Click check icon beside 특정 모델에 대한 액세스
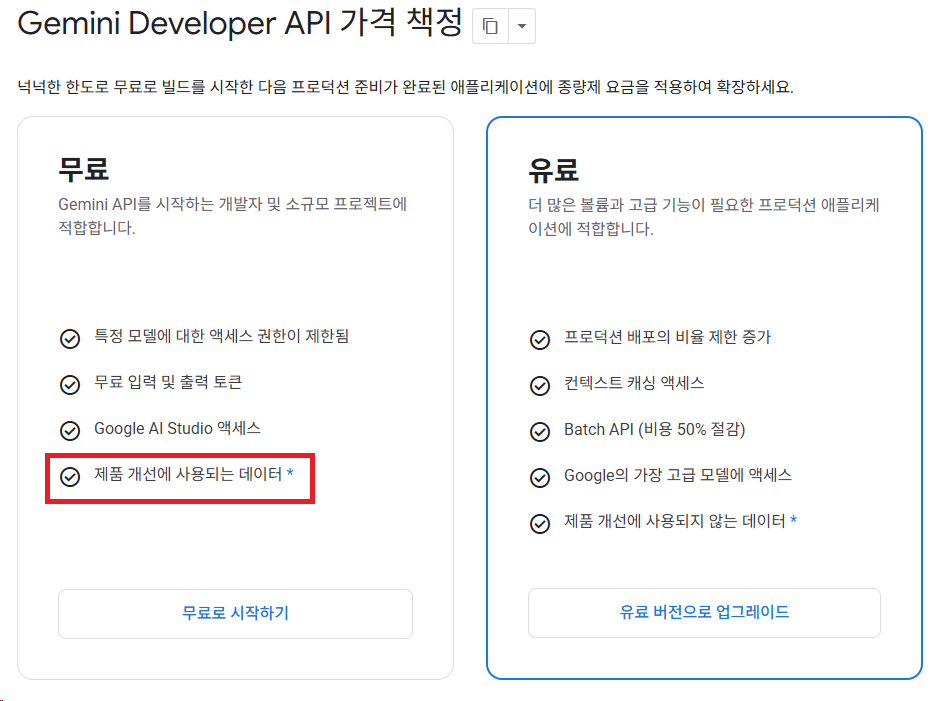This screenshot has height=701, width=933. point(70,339)
